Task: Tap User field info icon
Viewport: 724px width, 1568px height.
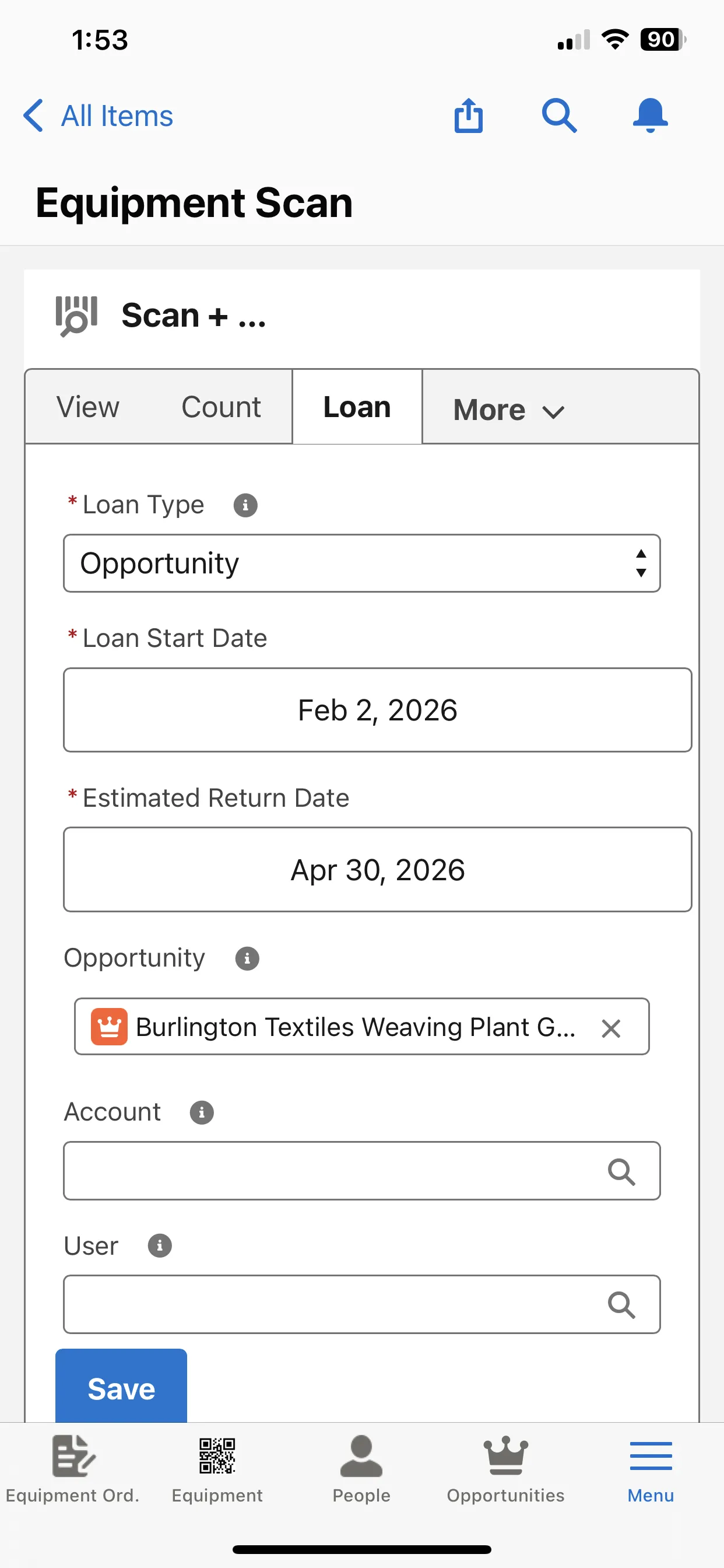Action: tap(159, 1245)
